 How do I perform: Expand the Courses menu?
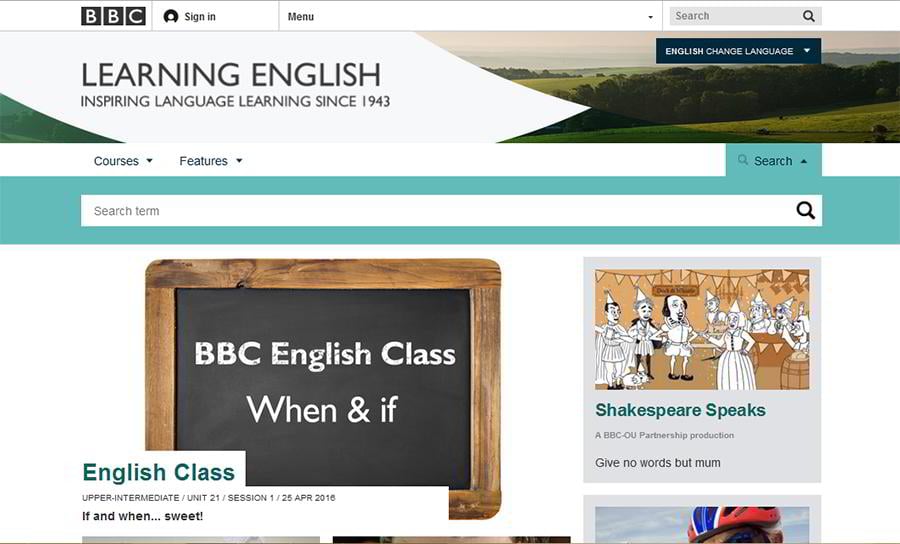tap(123, 161)
